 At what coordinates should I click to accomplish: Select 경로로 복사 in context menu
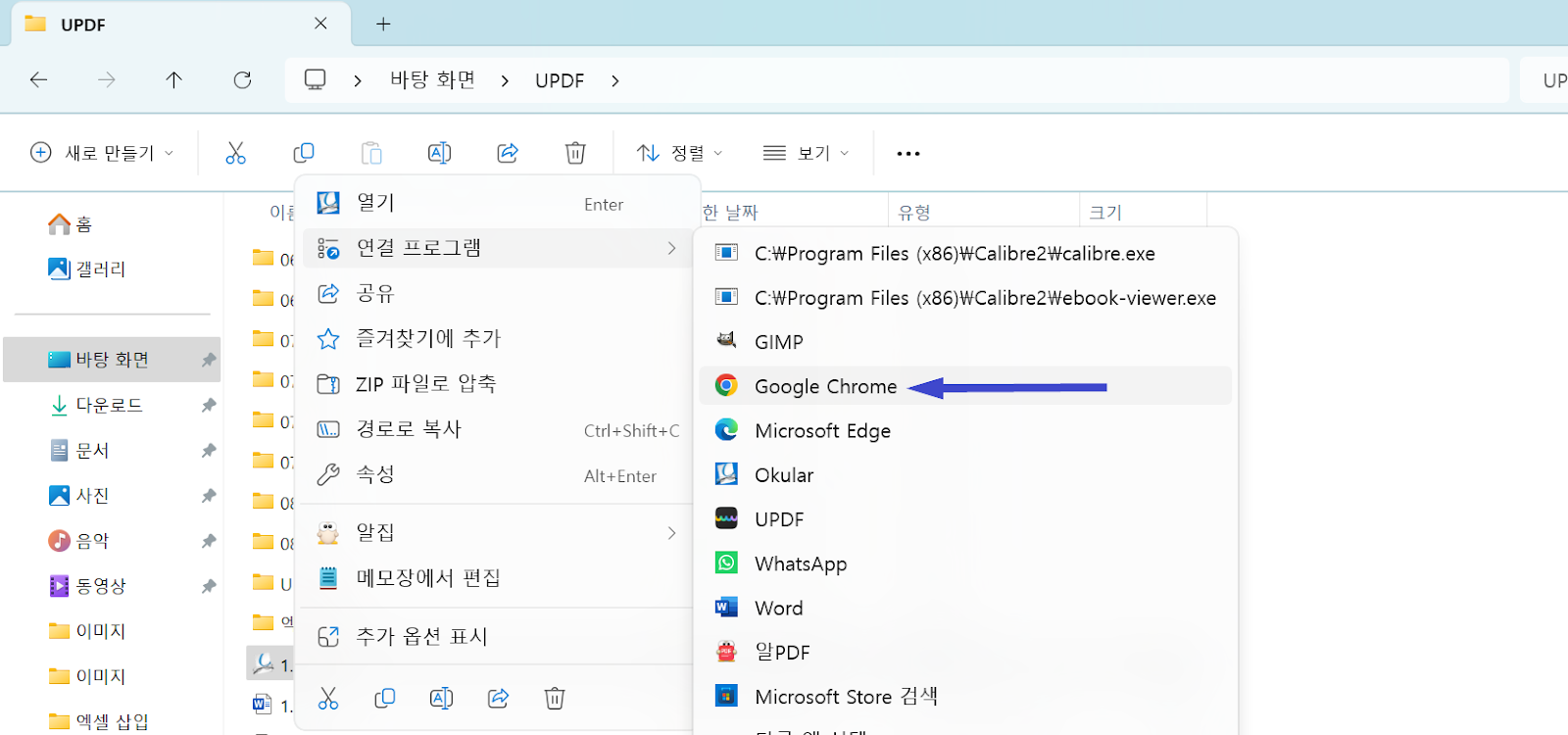(x=498, y=429)
